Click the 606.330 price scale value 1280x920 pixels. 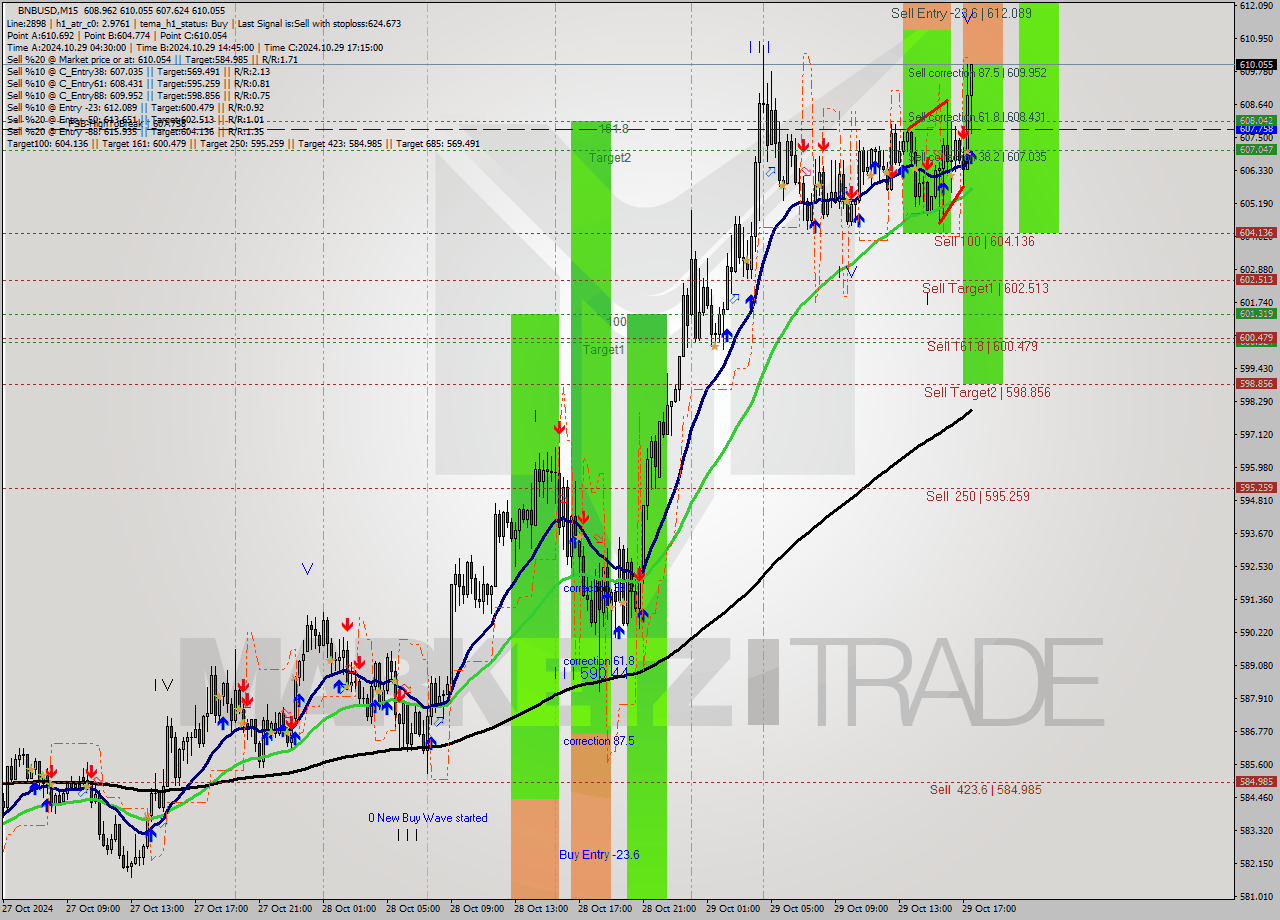coord(1256,170)
